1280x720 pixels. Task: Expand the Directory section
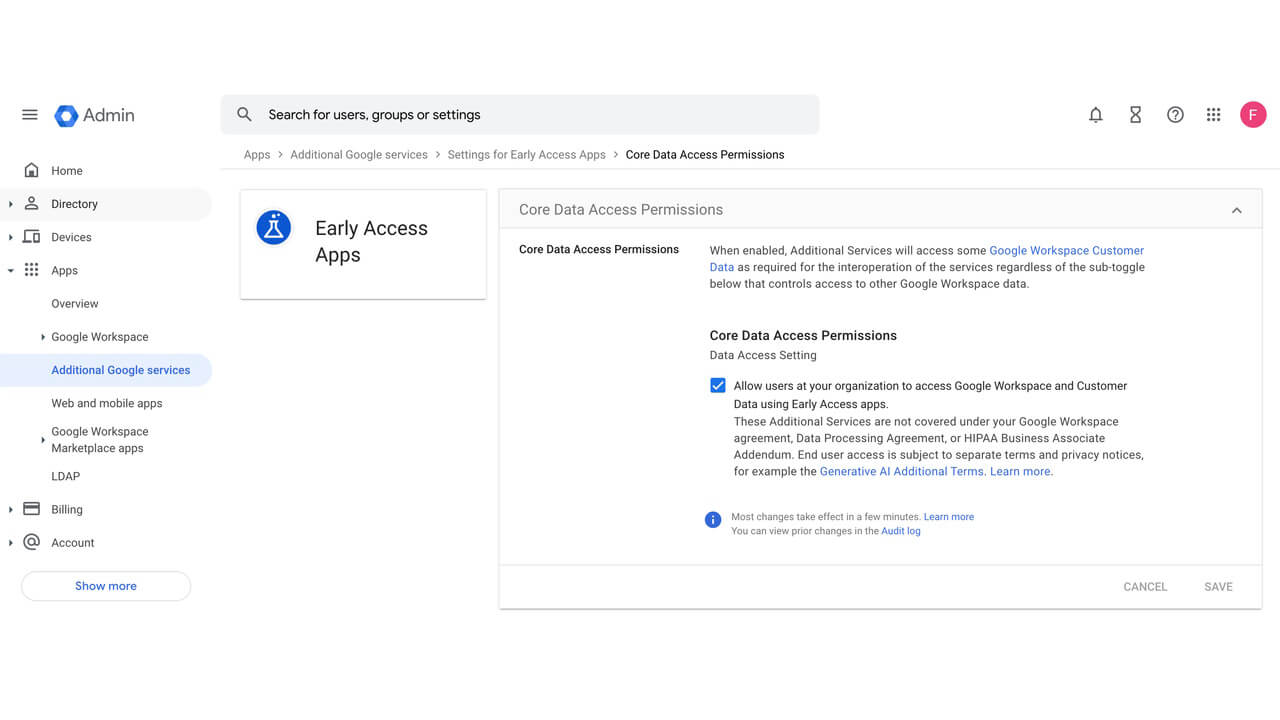click(11, 204)
